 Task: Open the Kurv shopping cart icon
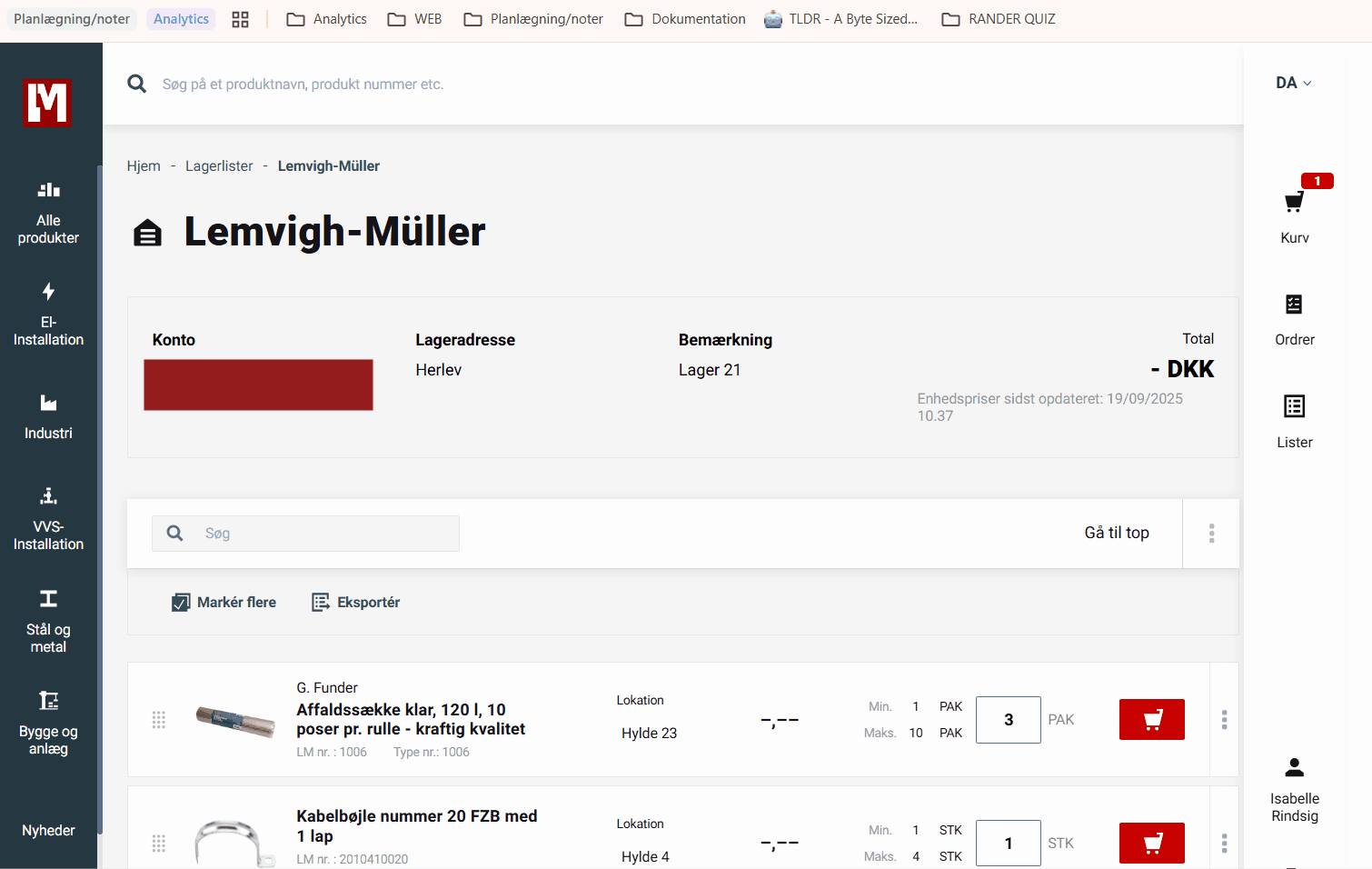pos(1294,203)
